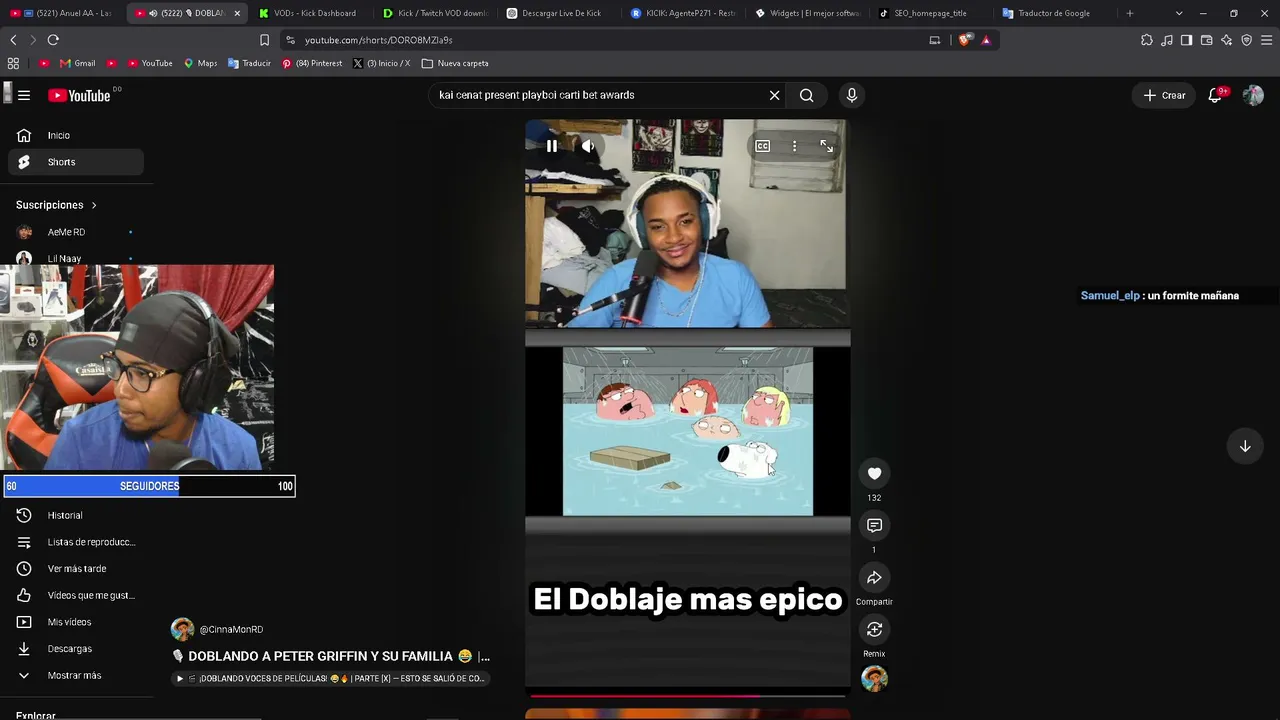Mute the Short's volume
This screenshot has height=720, width=1280.
tap(588, 146)
